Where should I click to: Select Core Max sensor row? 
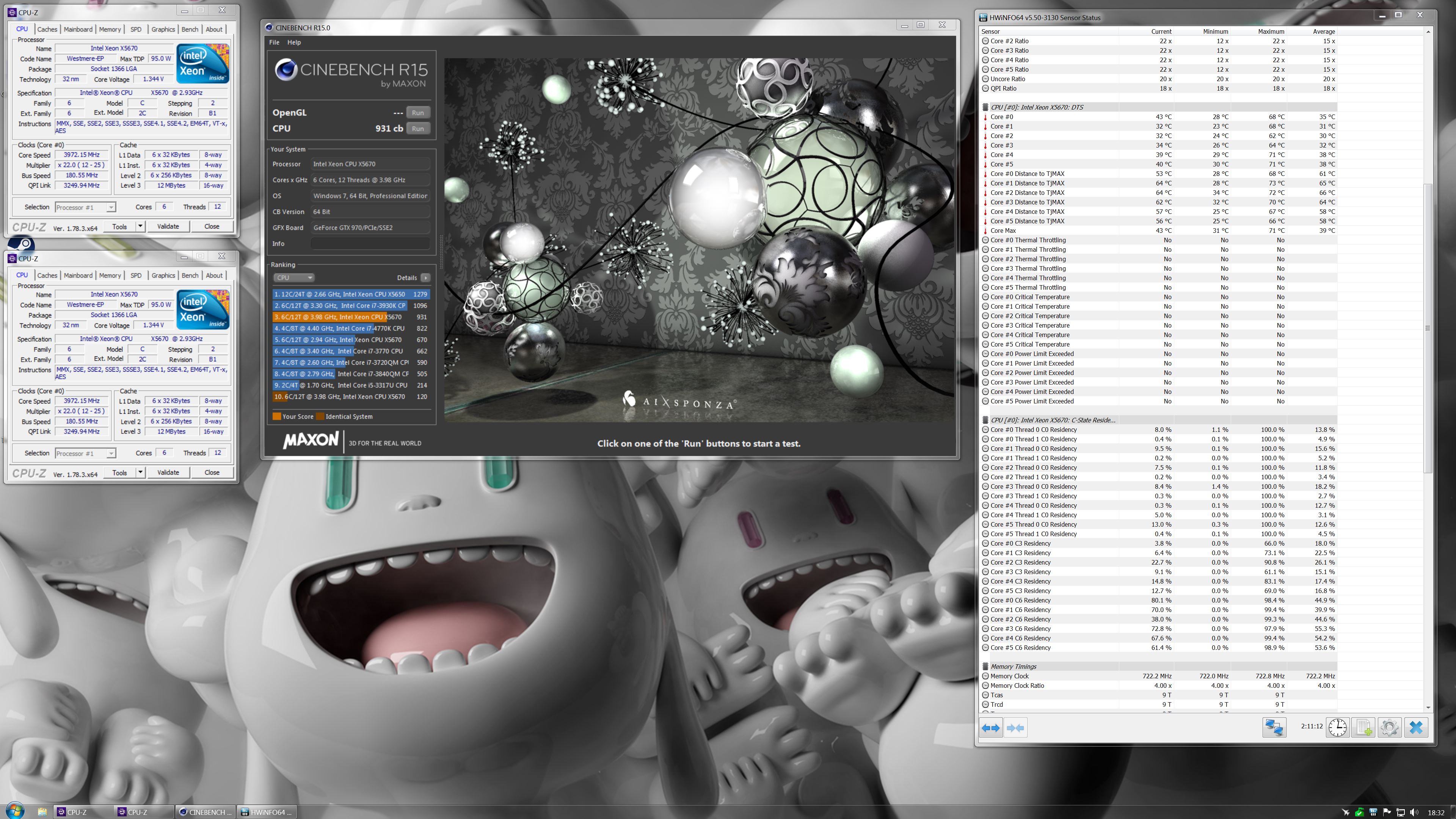point(1159,231)
